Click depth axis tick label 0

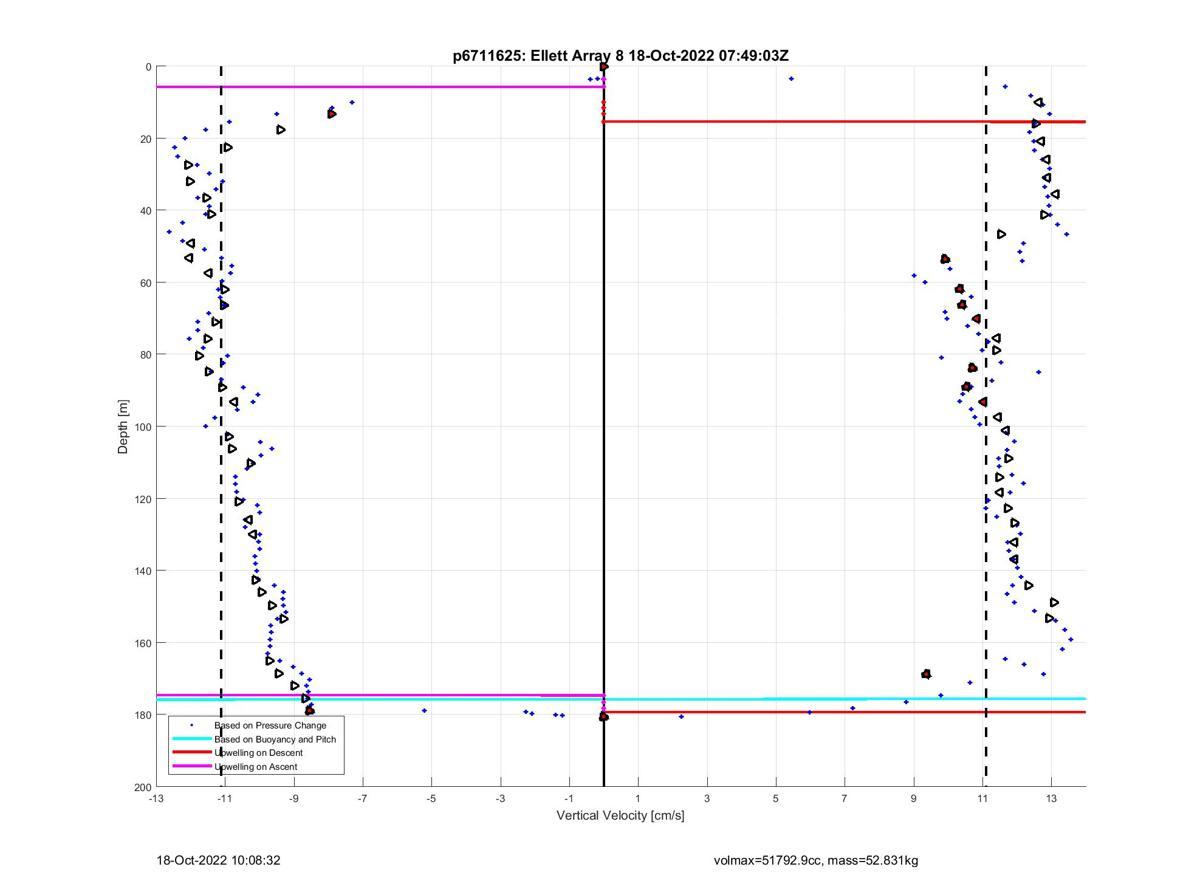pyautogui.click(x=148, y=67)
